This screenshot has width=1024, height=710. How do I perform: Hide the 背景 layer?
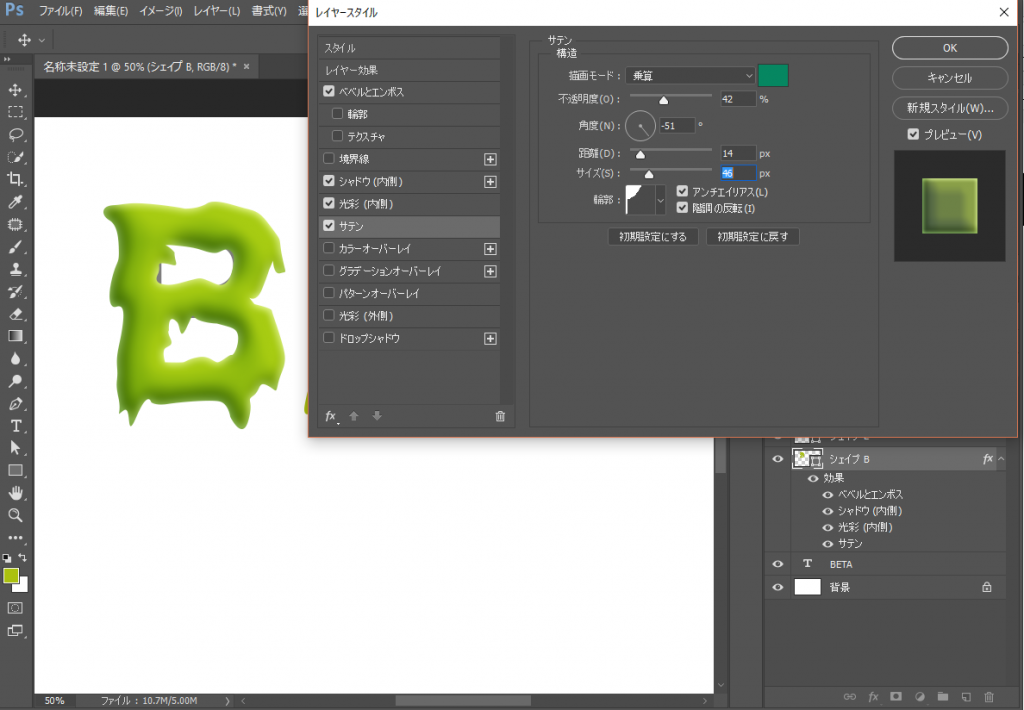778,587
